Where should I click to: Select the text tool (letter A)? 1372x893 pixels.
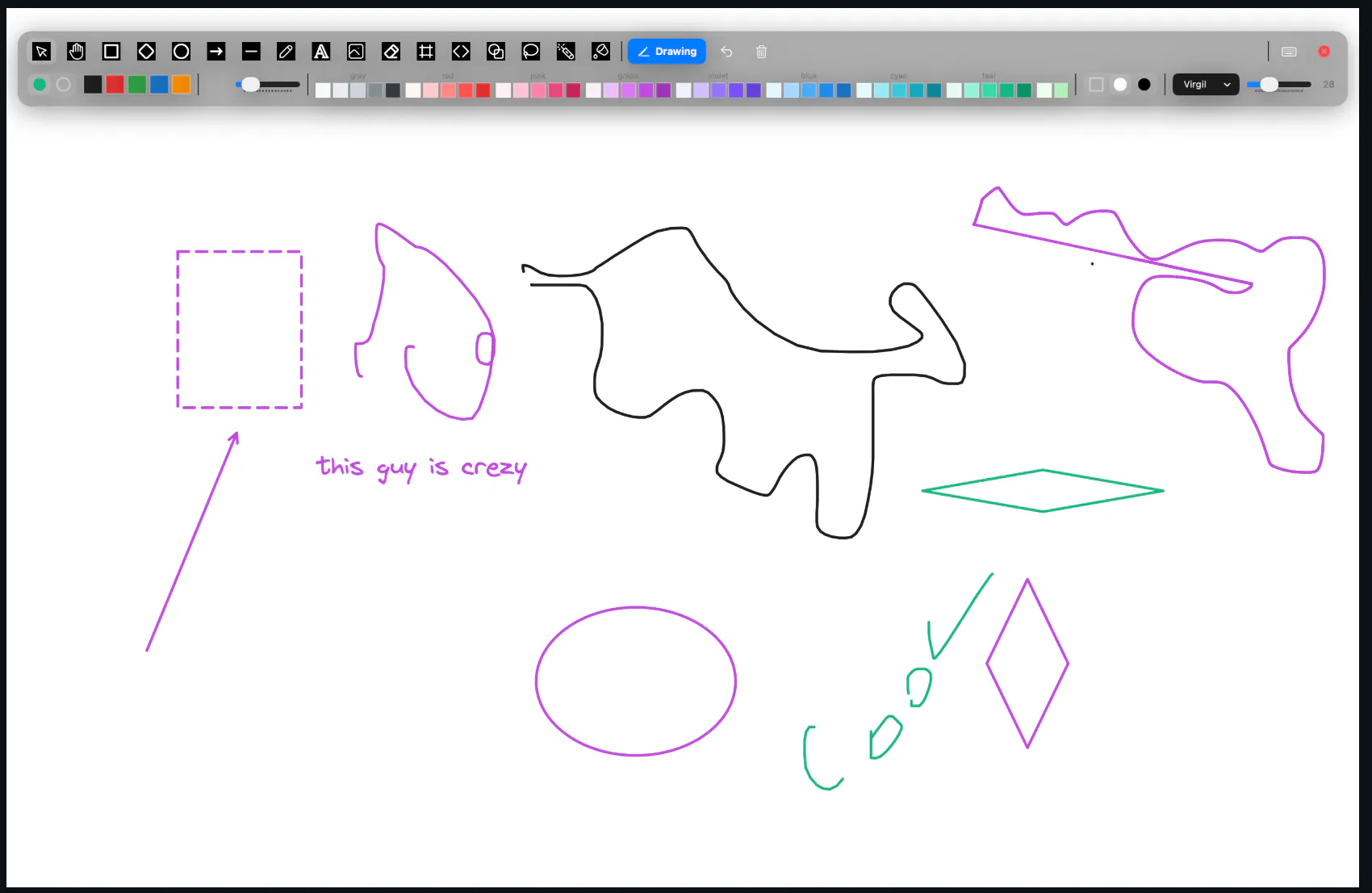(321, 52)
